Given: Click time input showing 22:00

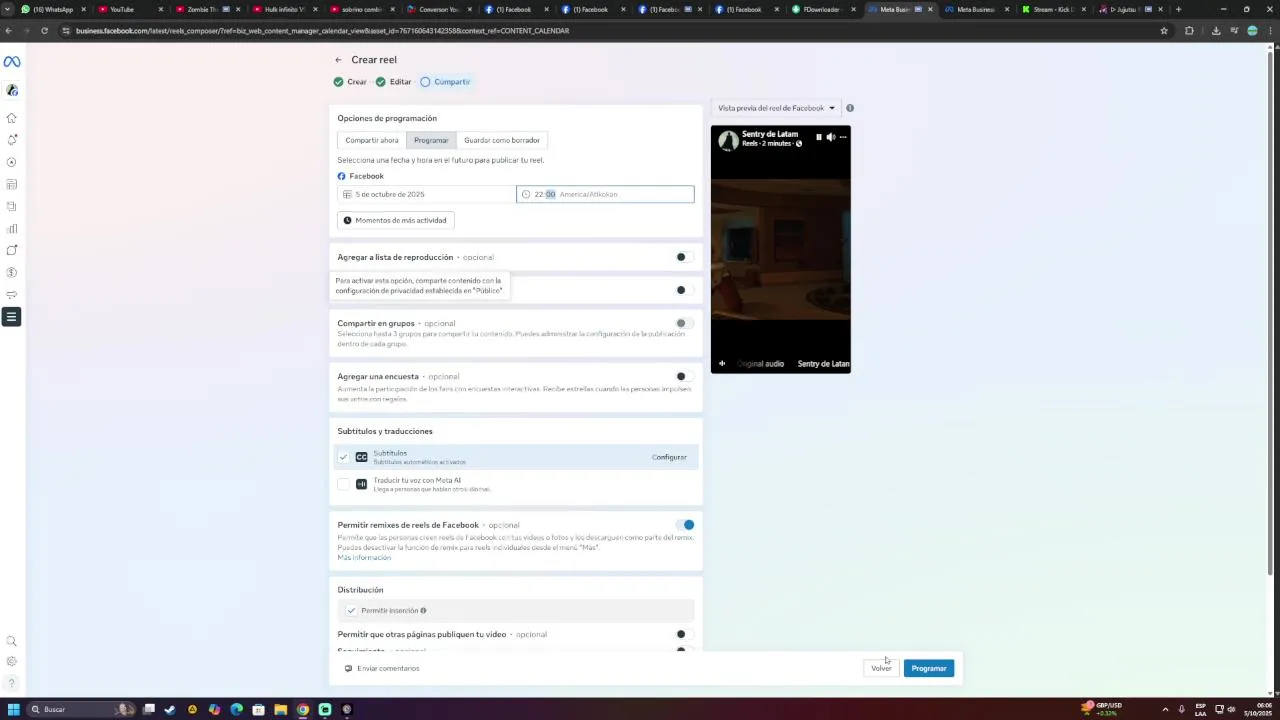Looking at the screenshot, I should tap(605, 194).
